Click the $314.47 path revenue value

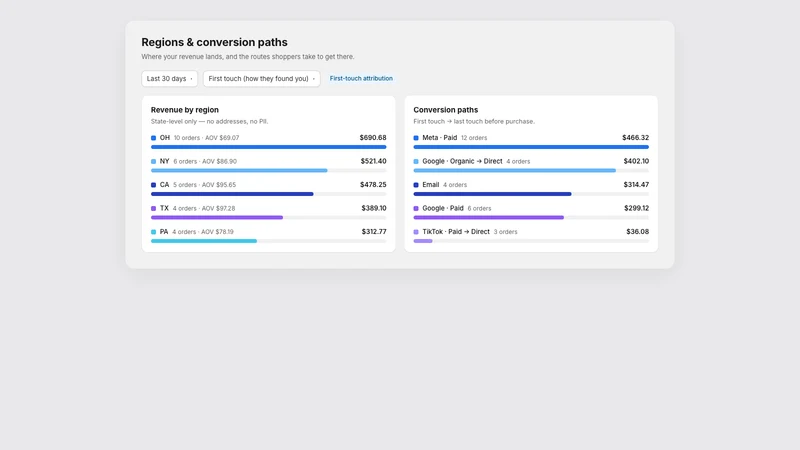[x=636, y=185]
